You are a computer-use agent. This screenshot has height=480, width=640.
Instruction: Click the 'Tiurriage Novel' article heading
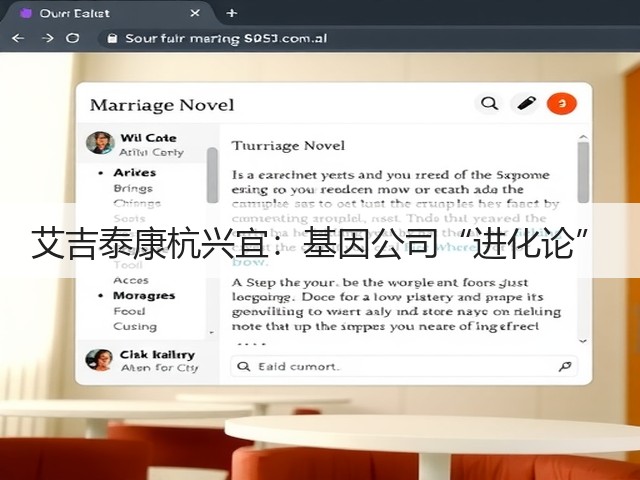[x=288, y=146]
